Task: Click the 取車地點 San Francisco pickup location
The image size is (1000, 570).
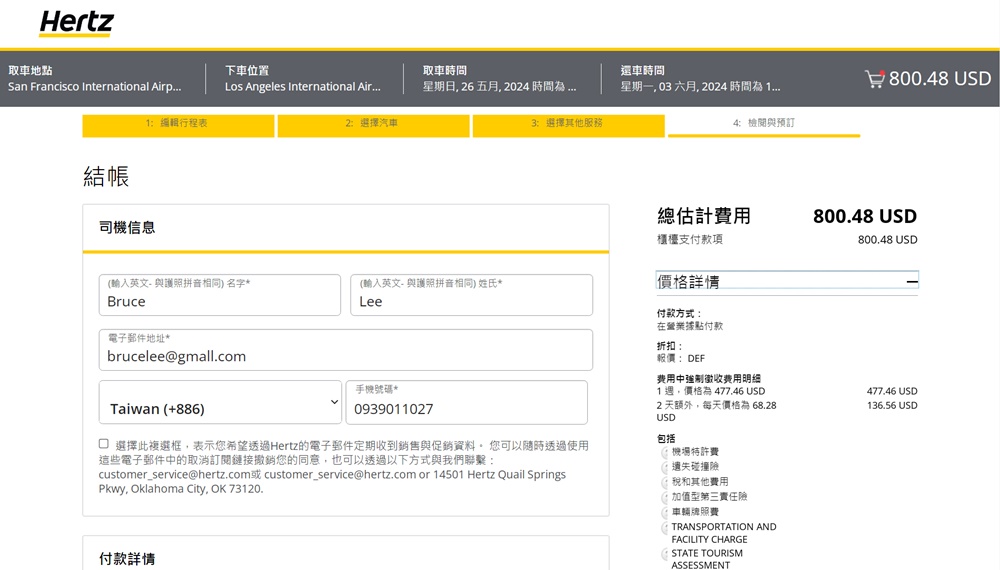Action: 94,79
